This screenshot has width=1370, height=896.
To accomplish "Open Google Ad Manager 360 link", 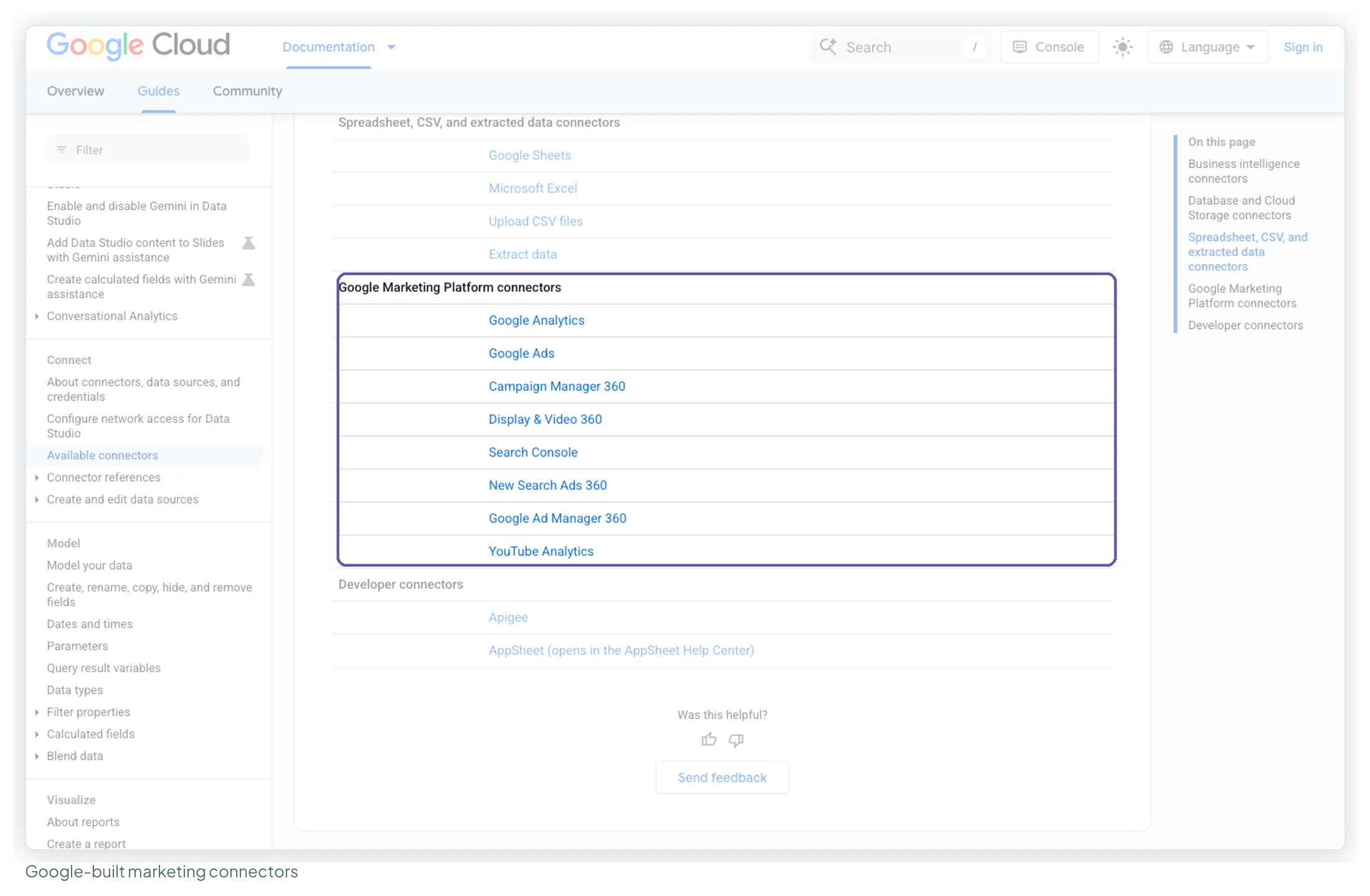I will point(557,518).
